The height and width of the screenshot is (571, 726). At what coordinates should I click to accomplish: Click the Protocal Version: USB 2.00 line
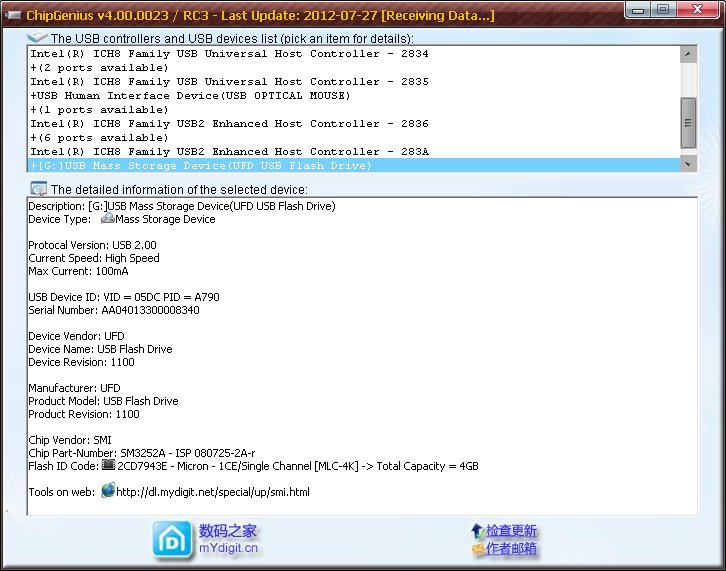pos(92,245)
